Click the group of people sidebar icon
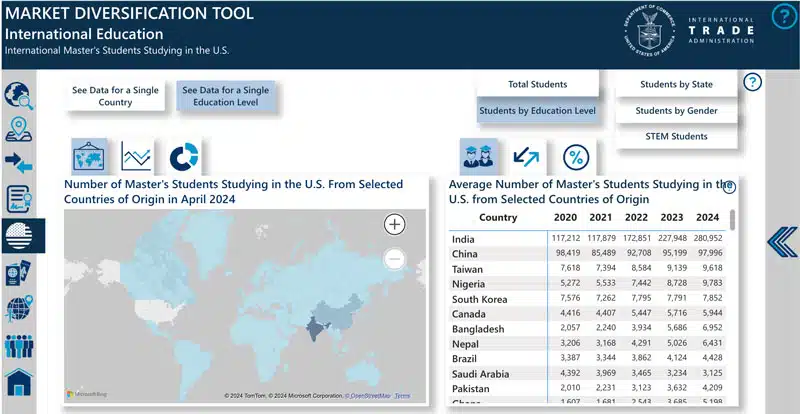Screen dimensions: 800x414 coord(19,347)
